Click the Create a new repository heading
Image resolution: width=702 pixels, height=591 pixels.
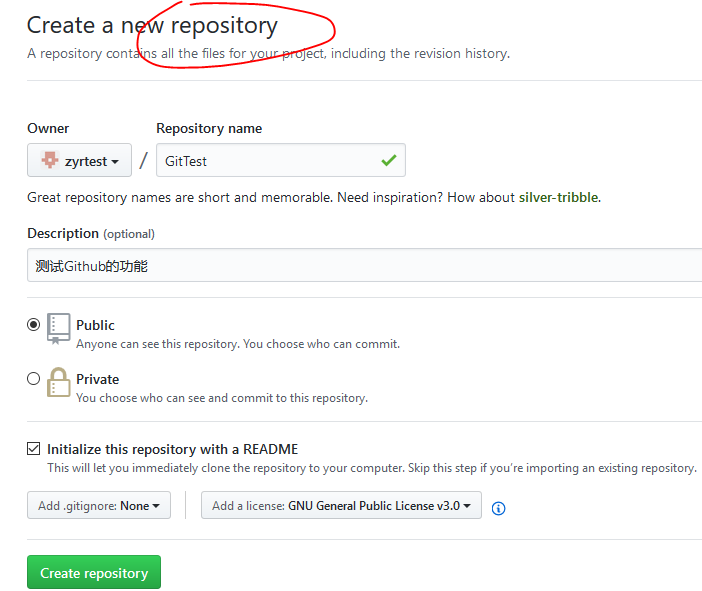click(x=152, y=26)
